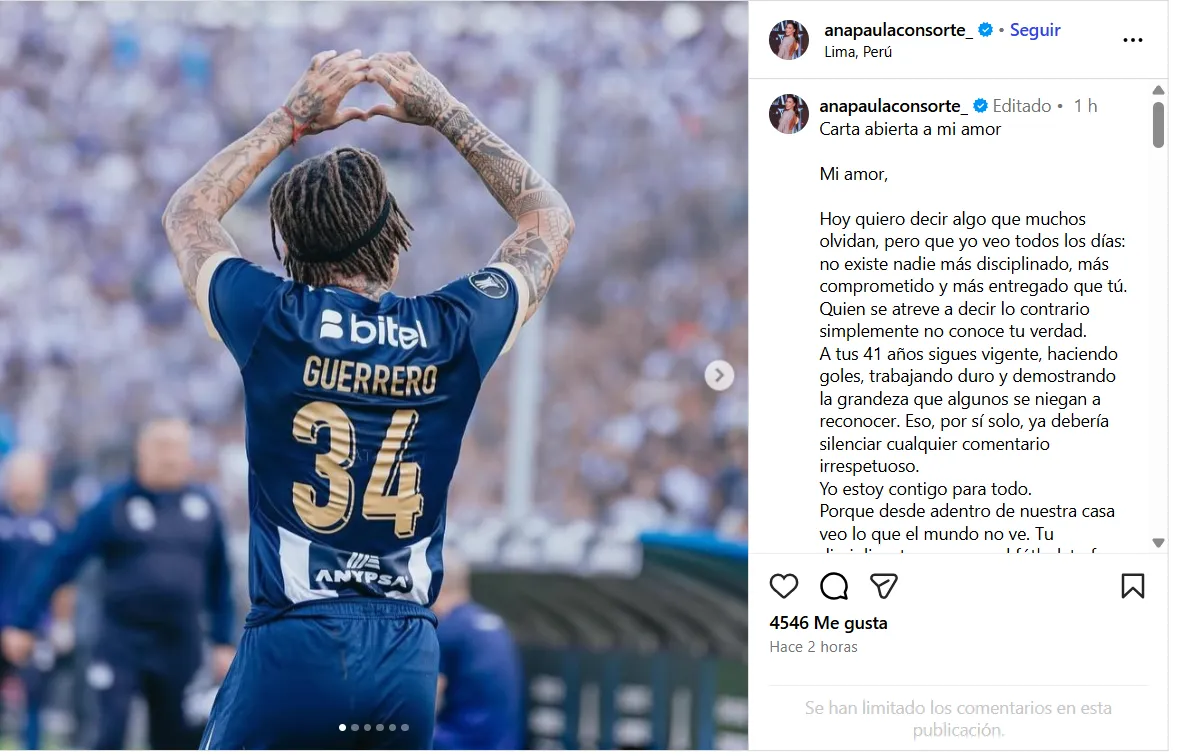Like the post with the heart icon
This screenshot has width=1188, height=756.
tap(783, 586)
